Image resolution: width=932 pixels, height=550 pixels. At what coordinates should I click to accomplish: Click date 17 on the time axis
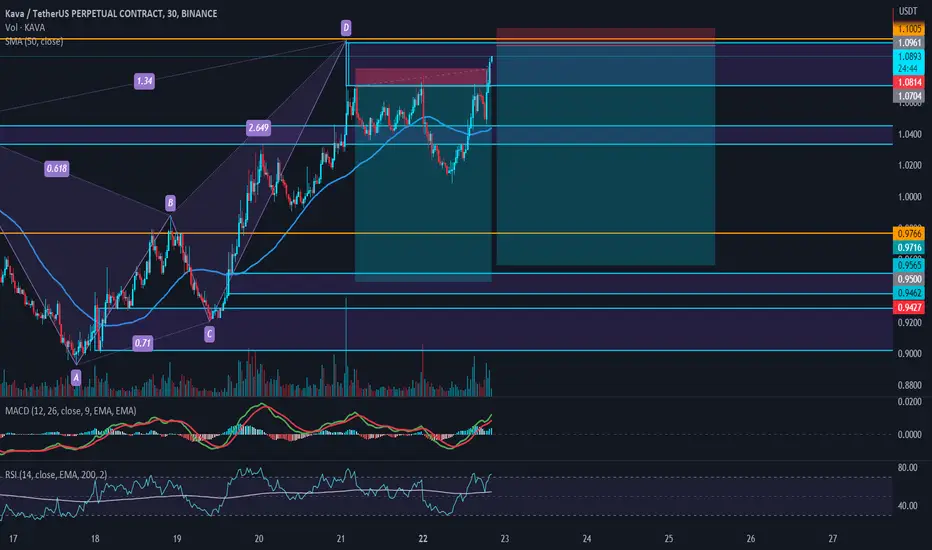coord(13,539)
